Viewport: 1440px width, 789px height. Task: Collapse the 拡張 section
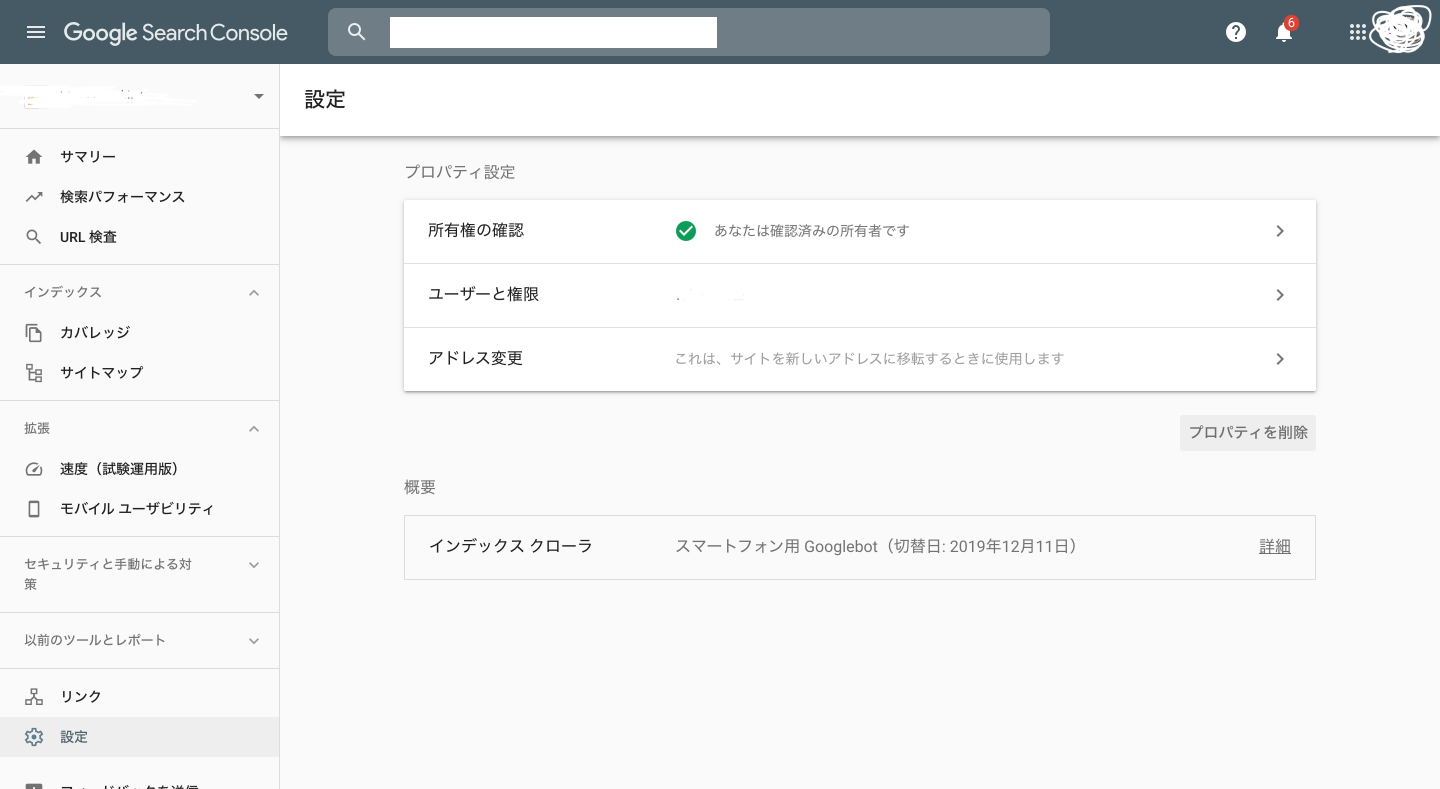(254, 429)
